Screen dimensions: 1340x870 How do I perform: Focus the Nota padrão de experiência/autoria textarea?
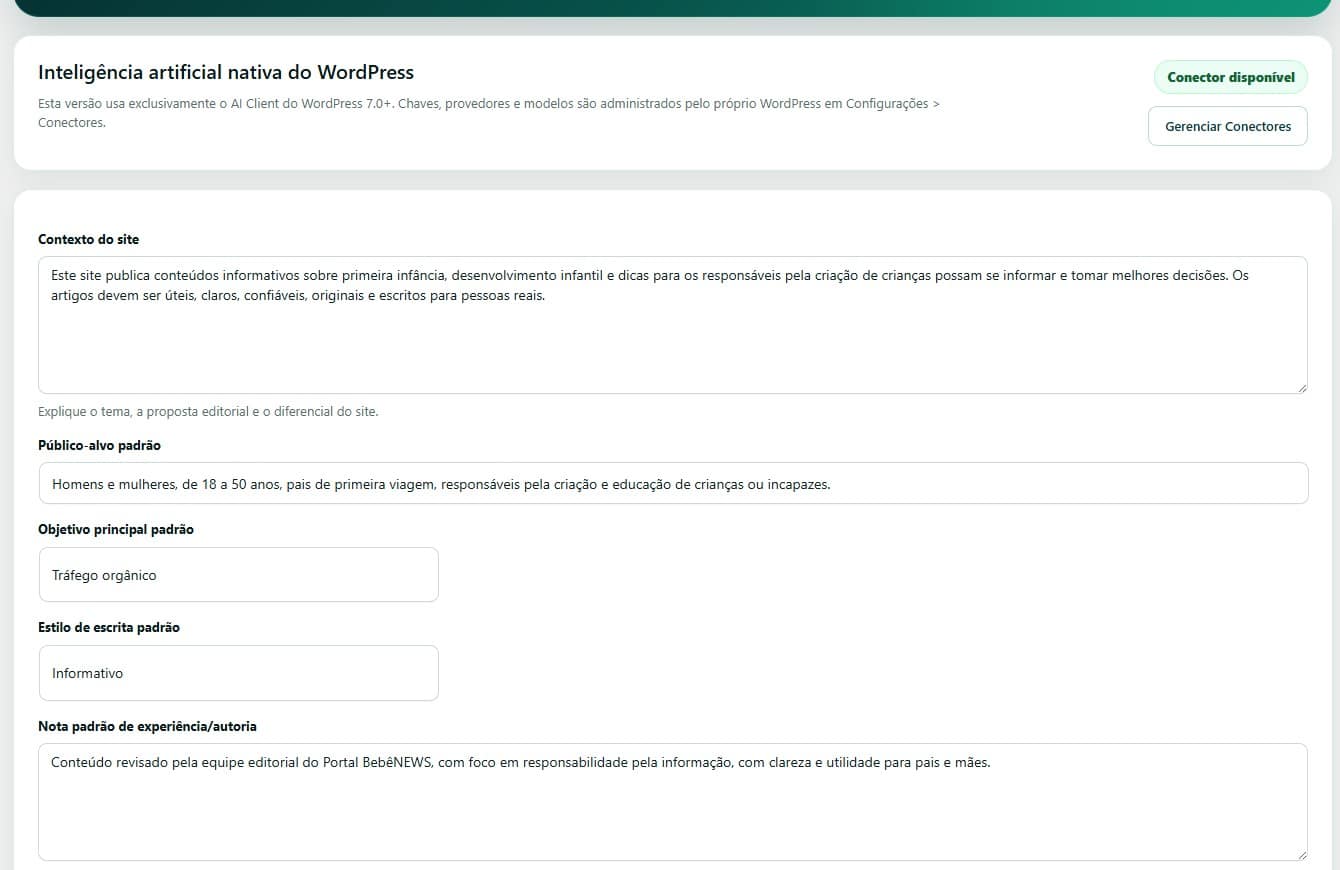(672, 802)
